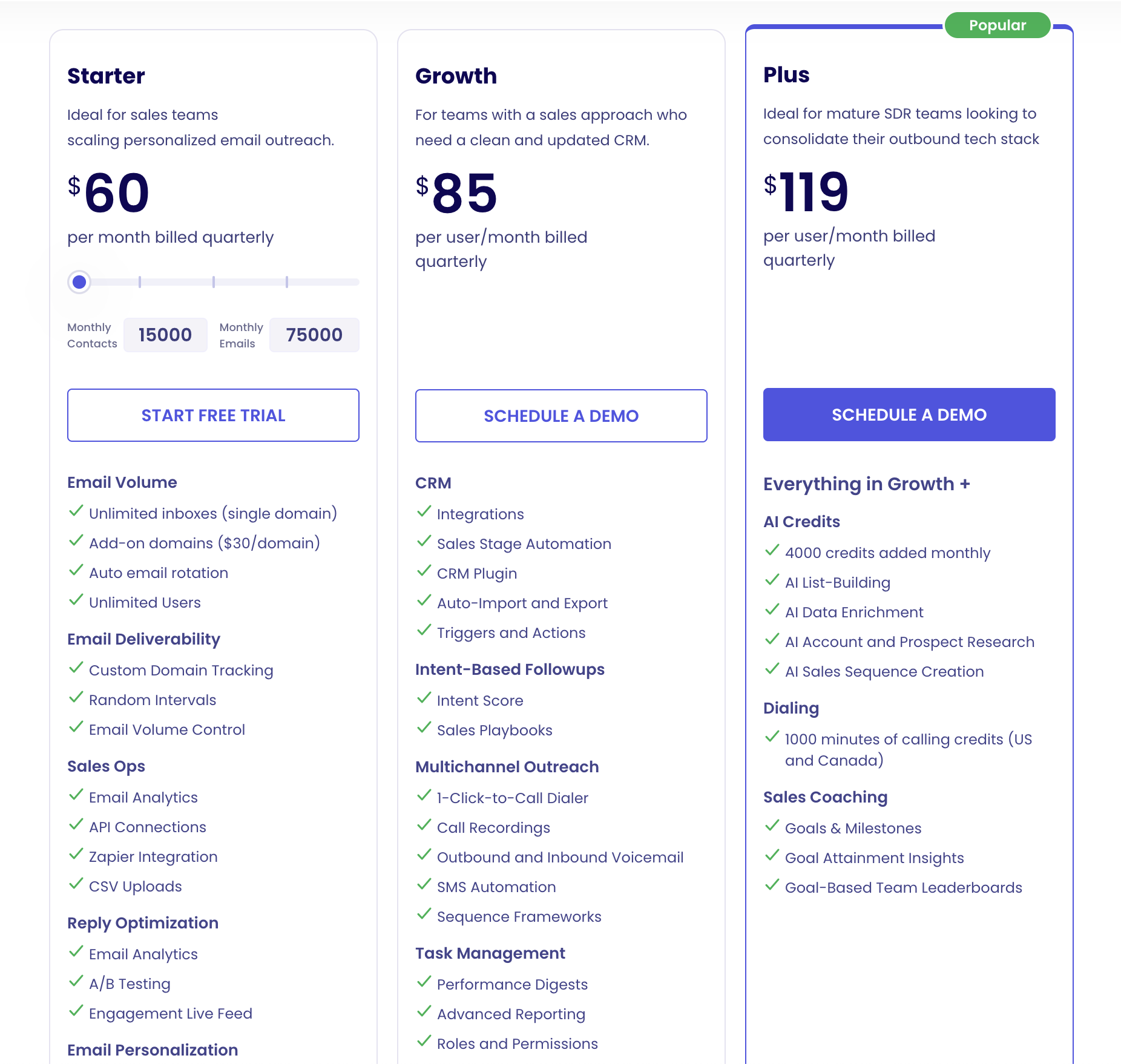
Task: Click second tick mark on pricing slider
Action: click(x=214, y=282)
